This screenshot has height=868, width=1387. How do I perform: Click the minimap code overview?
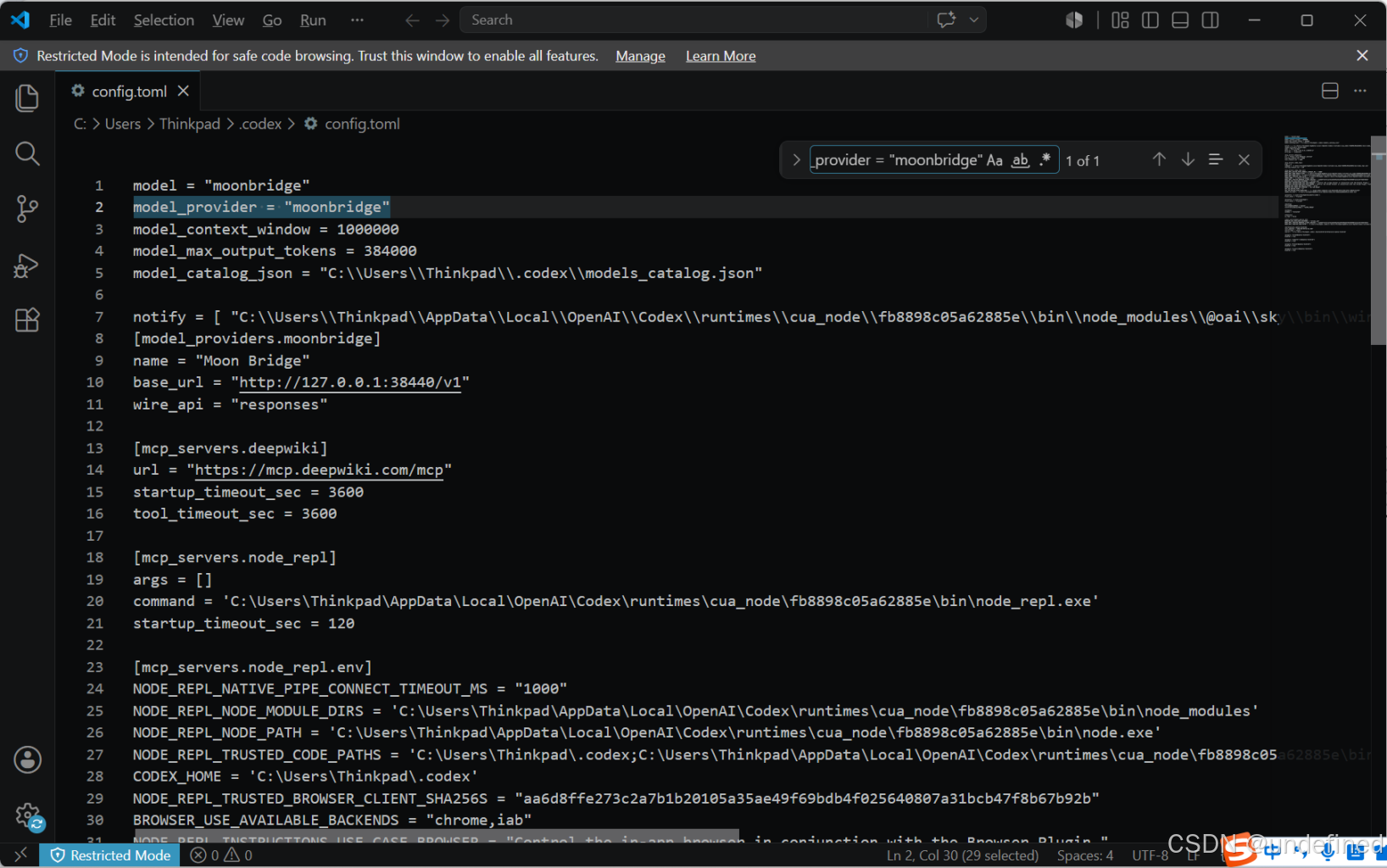1326,195
